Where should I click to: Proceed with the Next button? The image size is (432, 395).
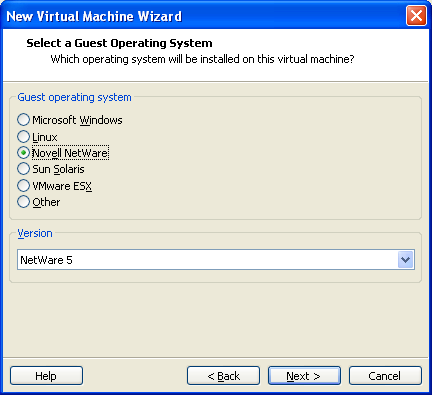[x=304, y=376]
